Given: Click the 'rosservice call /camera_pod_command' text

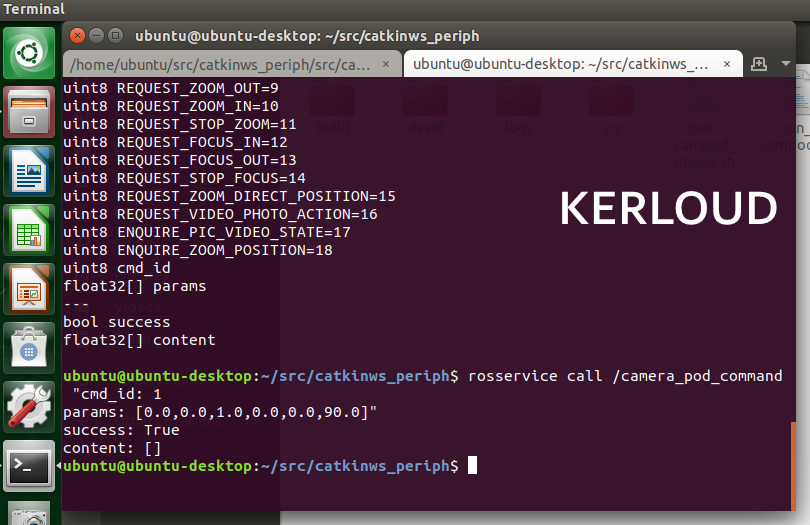Looking at the screenshot, I should pyautogui.click(x=625, y=376).
